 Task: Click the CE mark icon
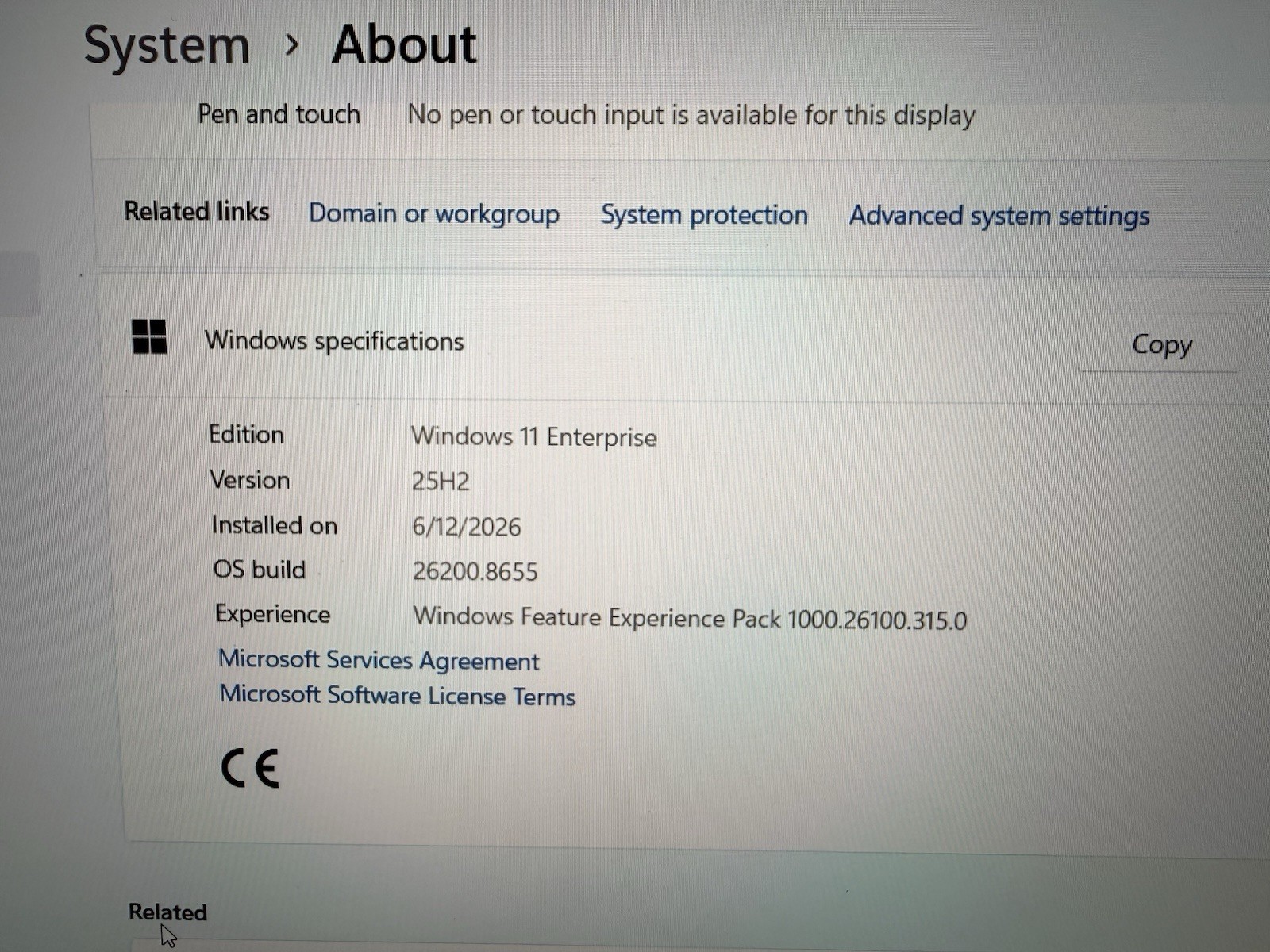(x=250, y=768)
